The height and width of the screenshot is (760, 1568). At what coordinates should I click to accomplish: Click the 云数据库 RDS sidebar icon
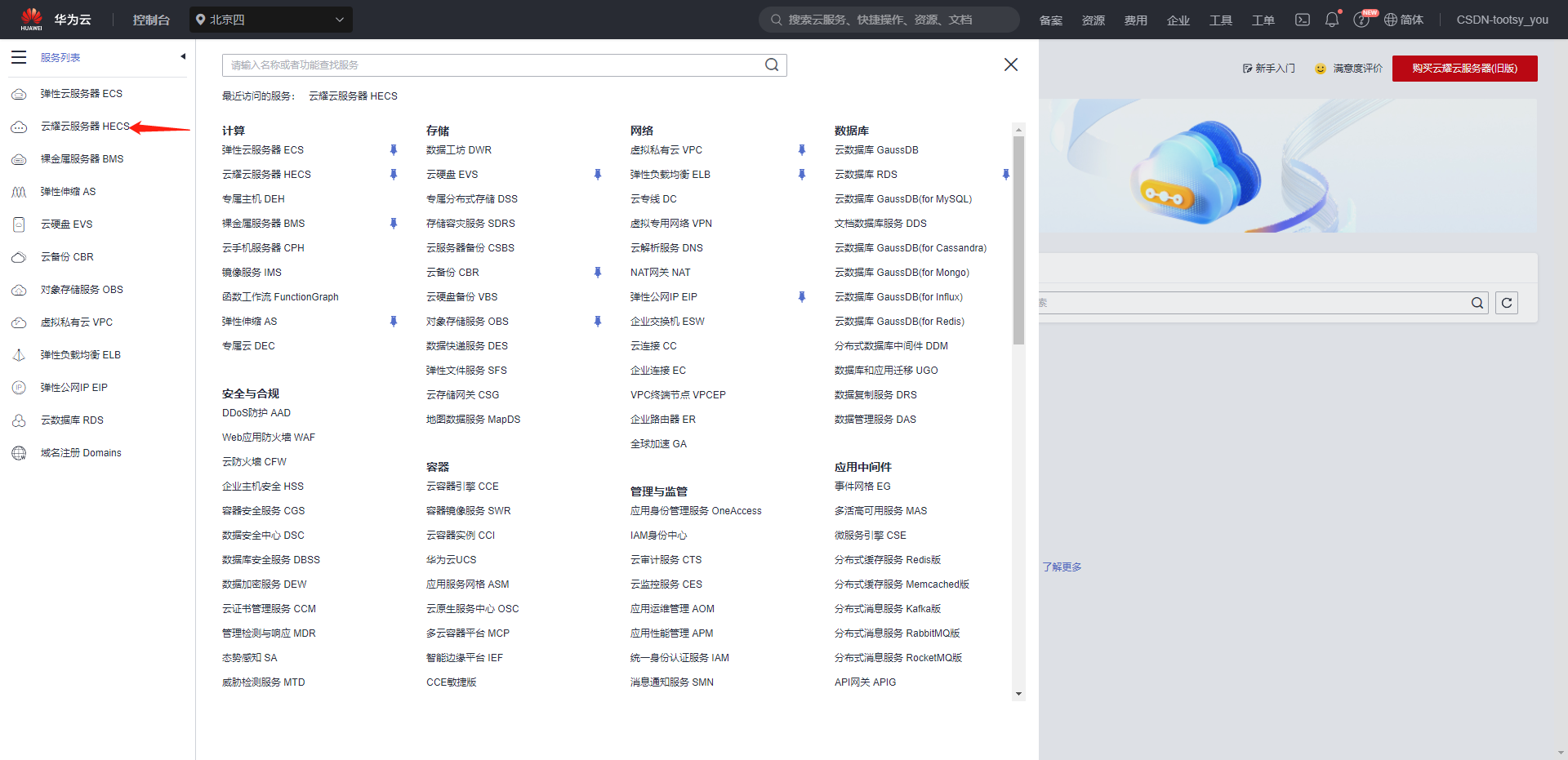(x=19, y=420)
